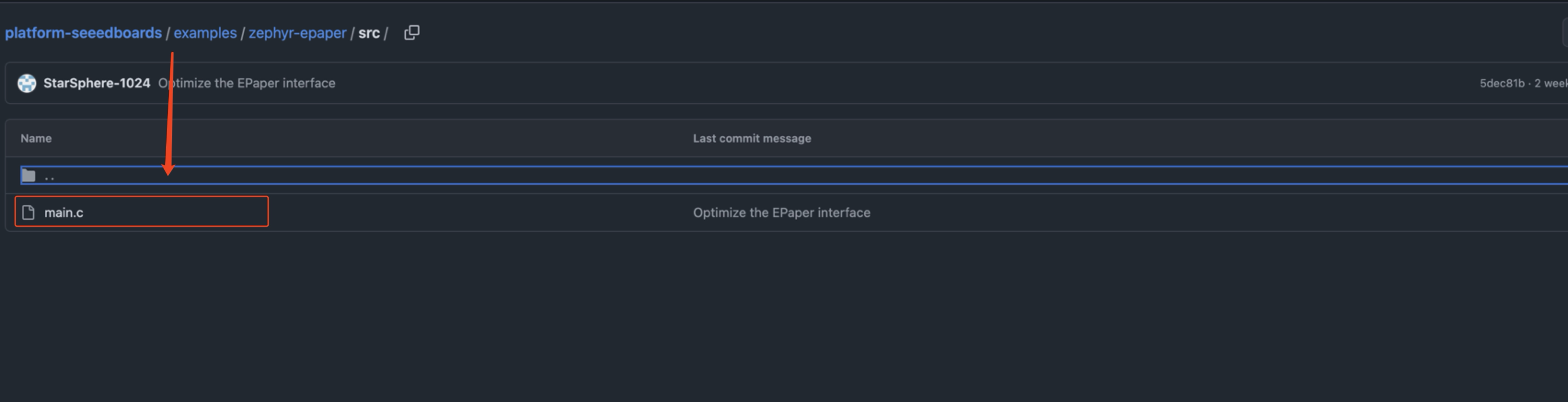Open the examples breadcrumb folder
The height and width of the screenshot is (402, 1568).
[x=205, y=33]
